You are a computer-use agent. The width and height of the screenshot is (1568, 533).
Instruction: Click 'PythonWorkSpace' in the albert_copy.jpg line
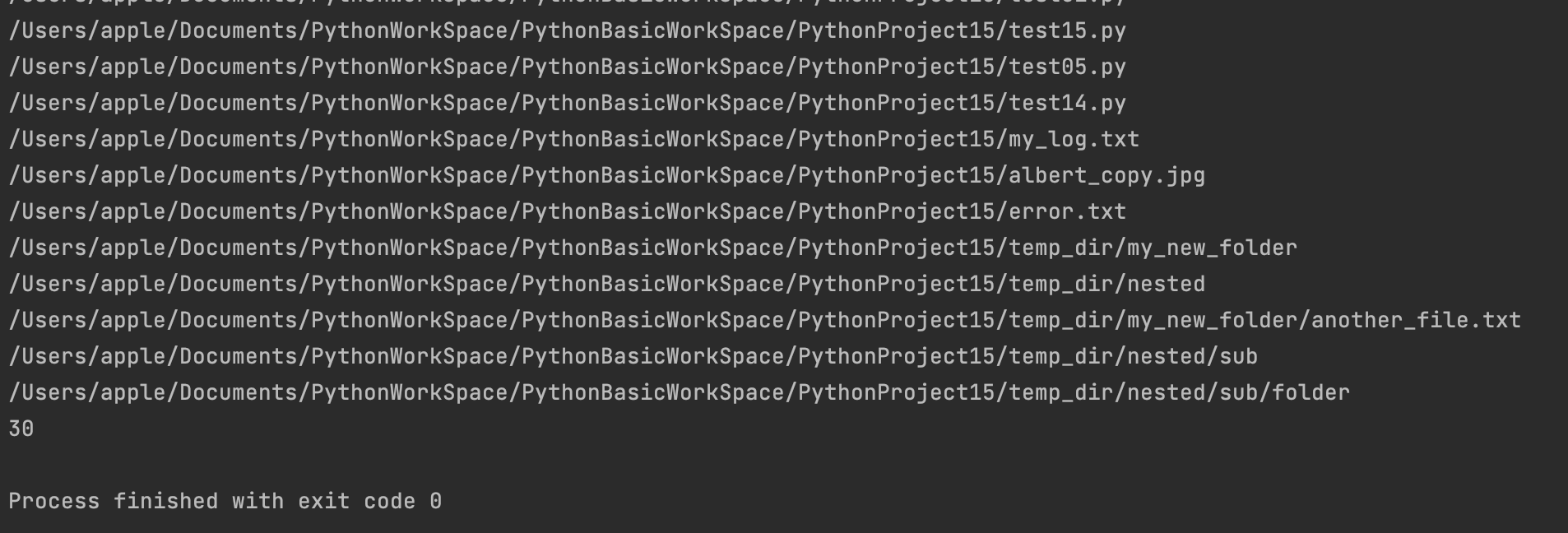[x=410, y=175]
